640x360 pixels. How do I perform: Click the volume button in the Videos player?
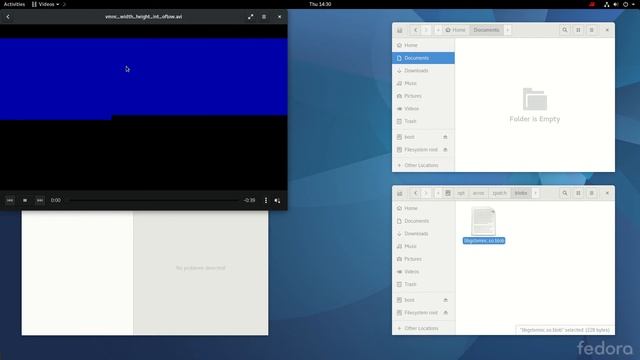[277, 200]
